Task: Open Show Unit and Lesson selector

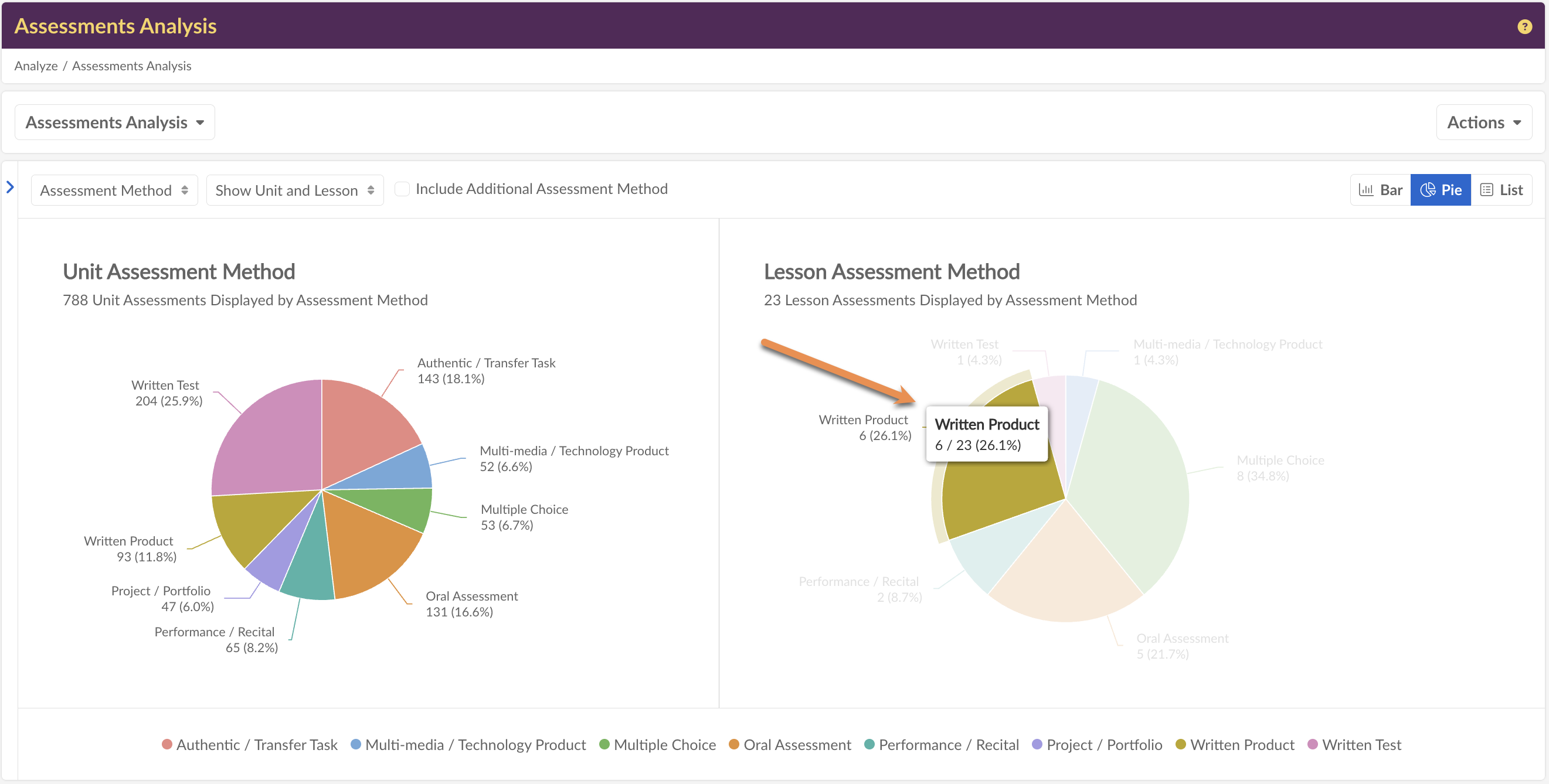Action: coord(295,190)
